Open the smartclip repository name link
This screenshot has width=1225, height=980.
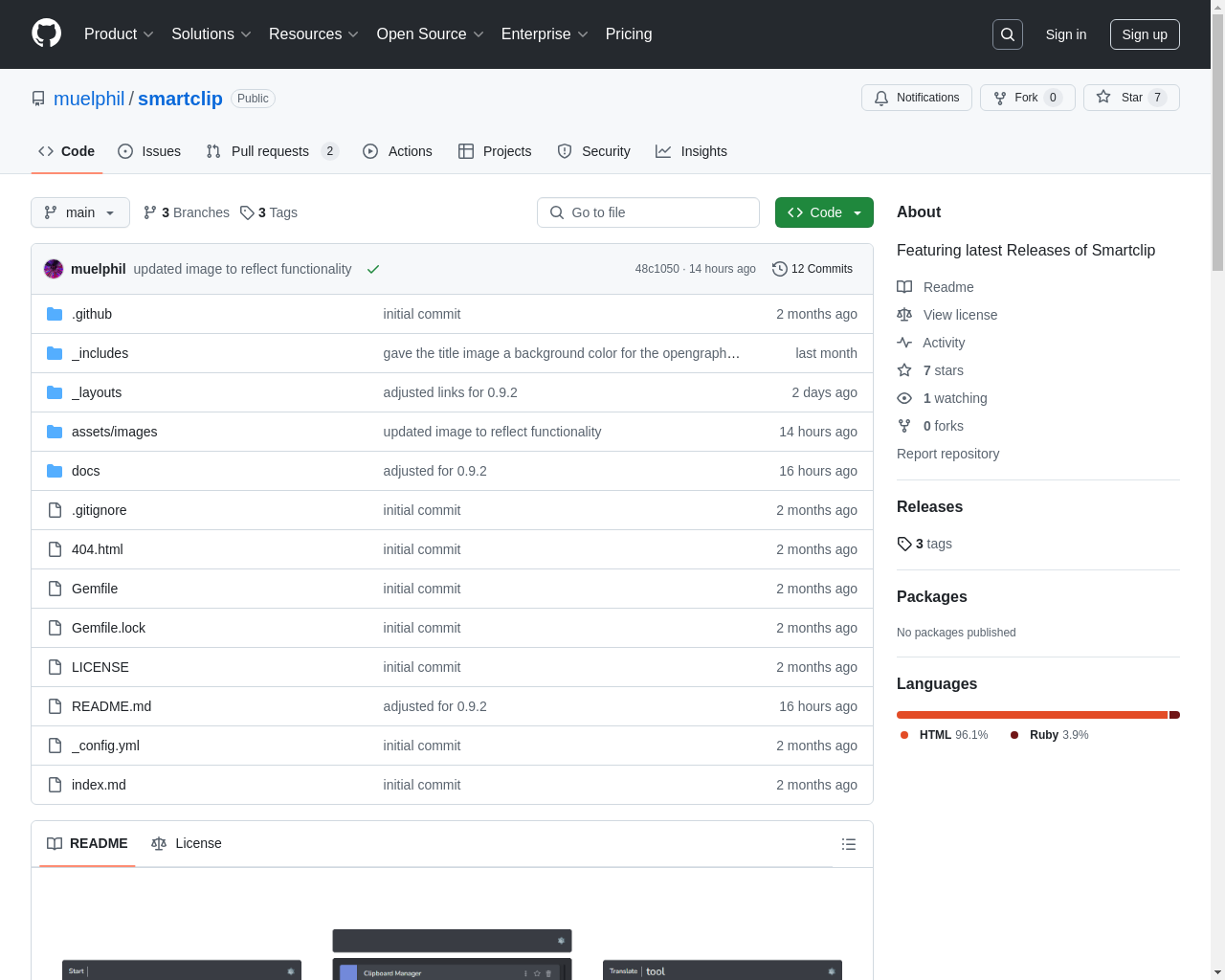tap(180, 99)
